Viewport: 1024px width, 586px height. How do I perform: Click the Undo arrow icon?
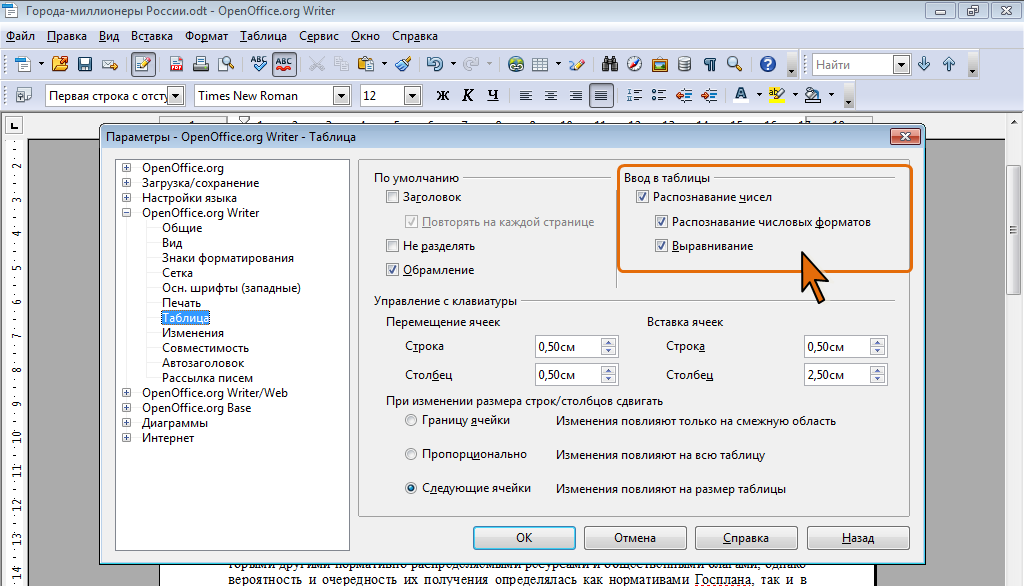coord(435,64)
